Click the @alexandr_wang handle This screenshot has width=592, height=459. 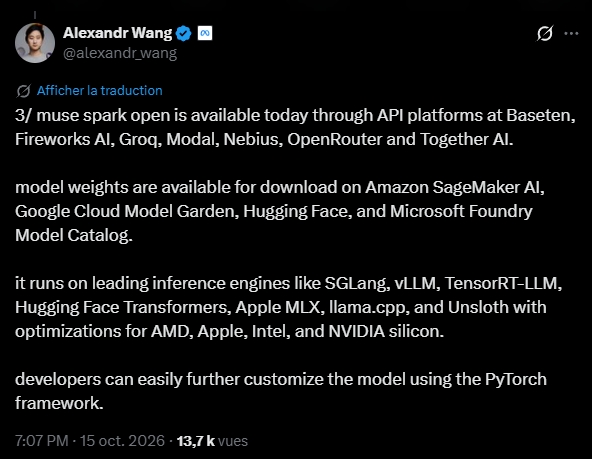click(120, 53)
